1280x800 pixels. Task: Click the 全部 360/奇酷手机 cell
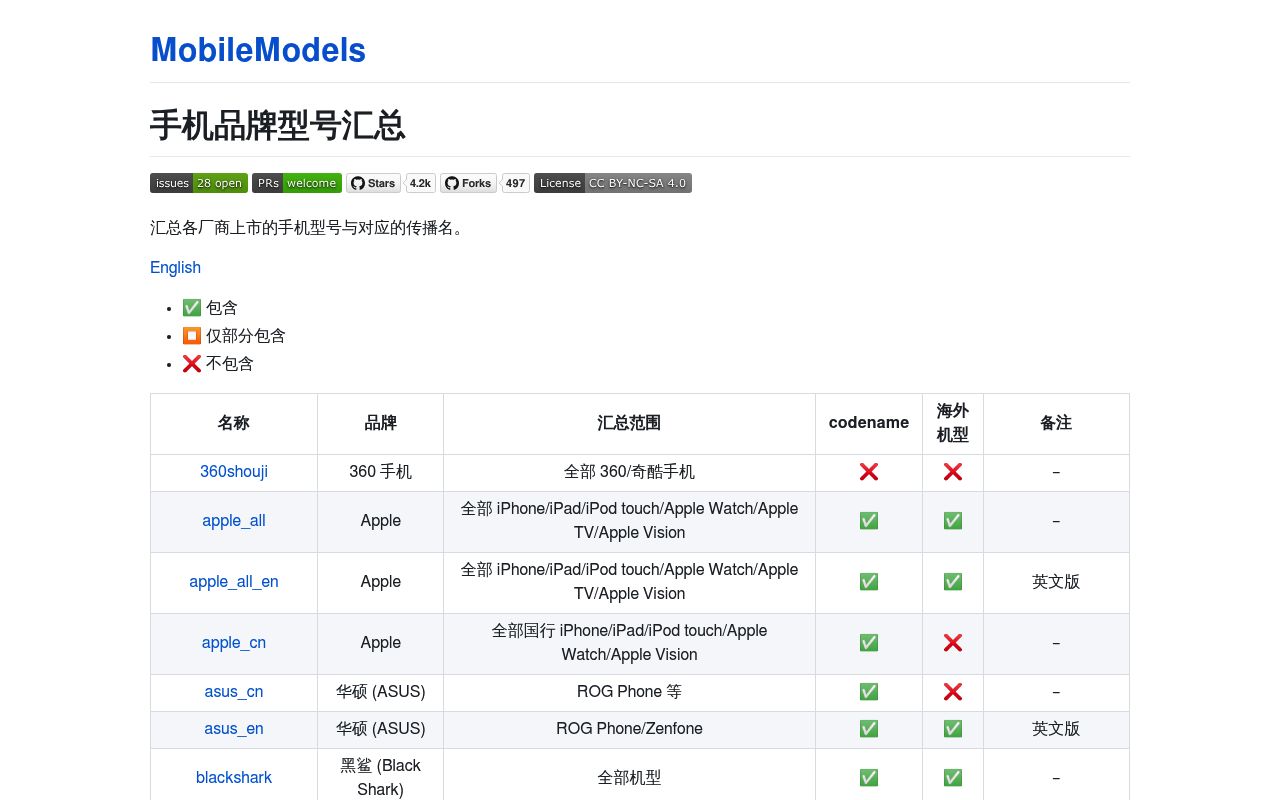[x=630, y=472]
